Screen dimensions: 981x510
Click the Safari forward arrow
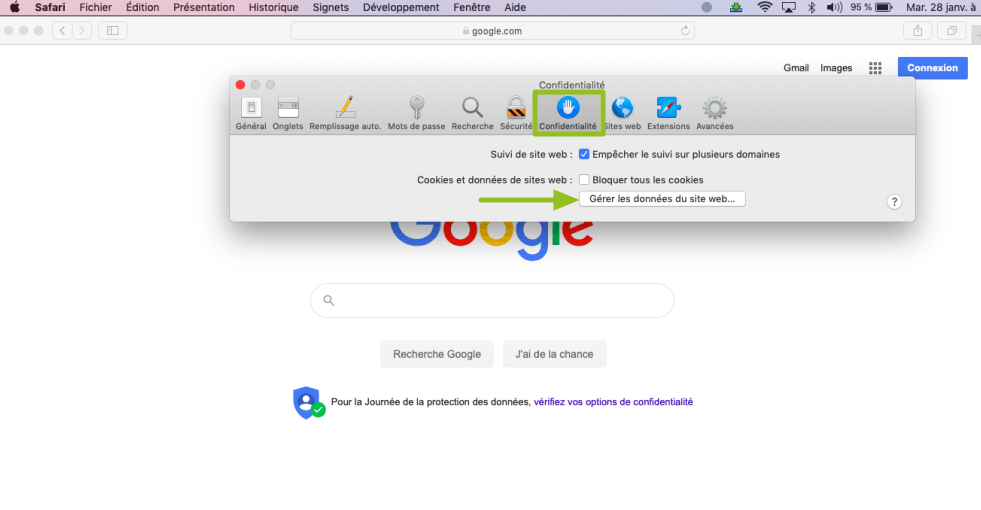82,31
